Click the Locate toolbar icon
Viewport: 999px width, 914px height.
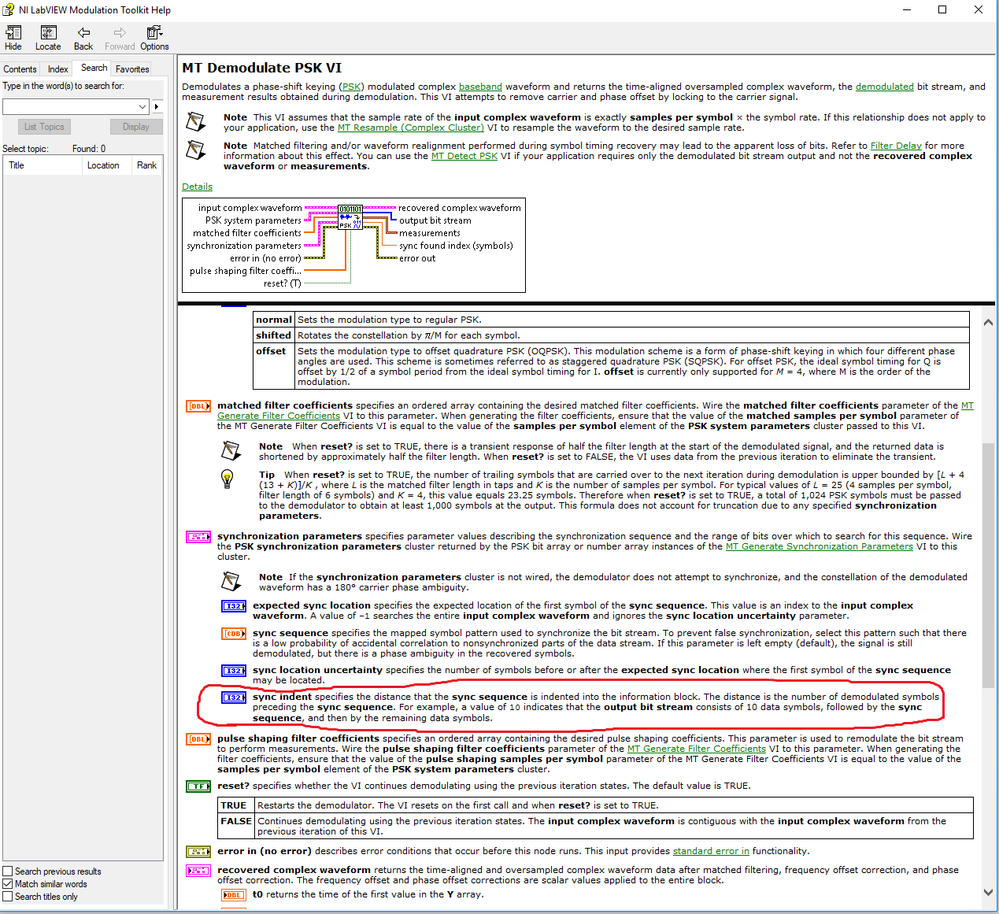[x=48, y=38]
